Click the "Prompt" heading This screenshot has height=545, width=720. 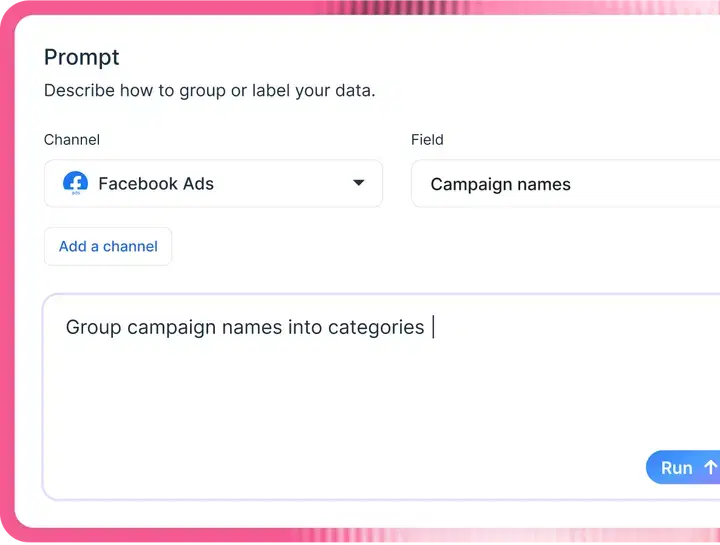(82, 57)
